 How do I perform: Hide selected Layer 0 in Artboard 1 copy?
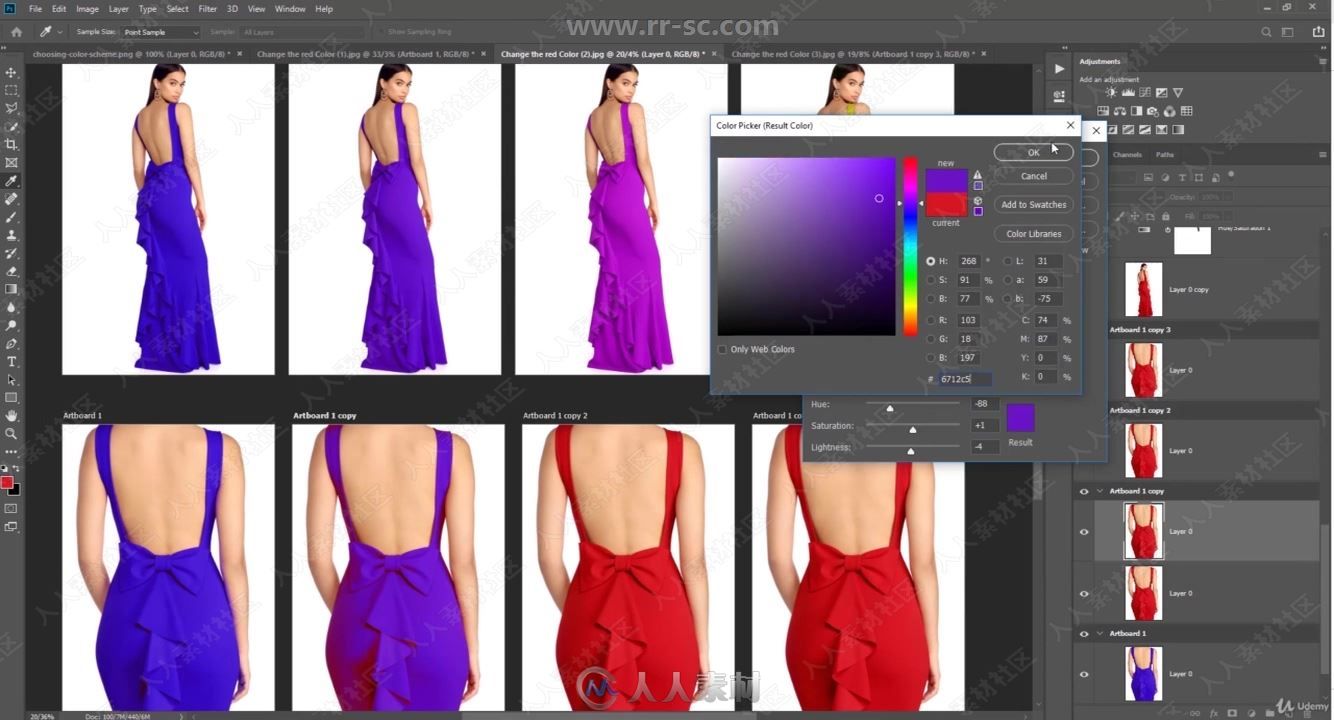click(x=1084, y=532)
